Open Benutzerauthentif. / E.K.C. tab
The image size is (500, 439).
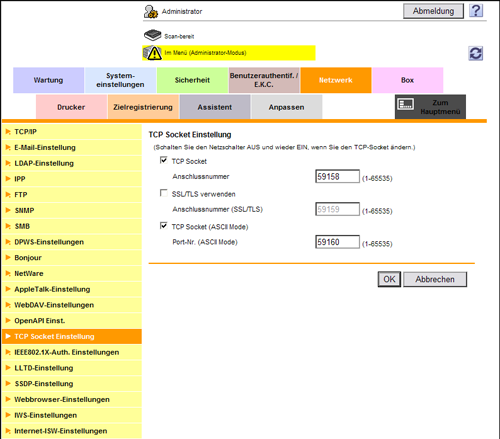tap(264, 80)
